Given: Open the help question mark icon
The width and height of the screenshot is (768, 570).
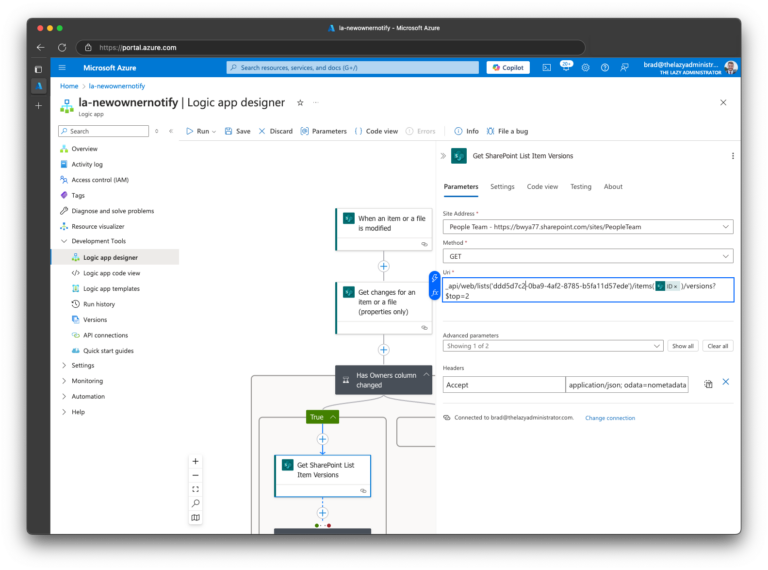Looking at the screenshot, I should click(x=605, y=68).
